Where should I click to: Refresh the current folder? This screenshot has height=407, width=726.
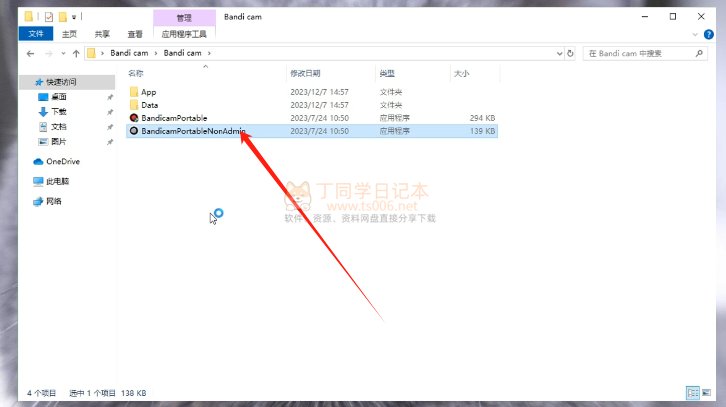coord(570,54)
